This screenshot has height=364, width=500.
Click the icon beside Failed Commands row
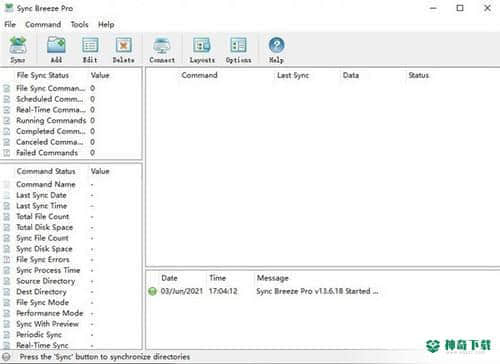coord(7,153)
